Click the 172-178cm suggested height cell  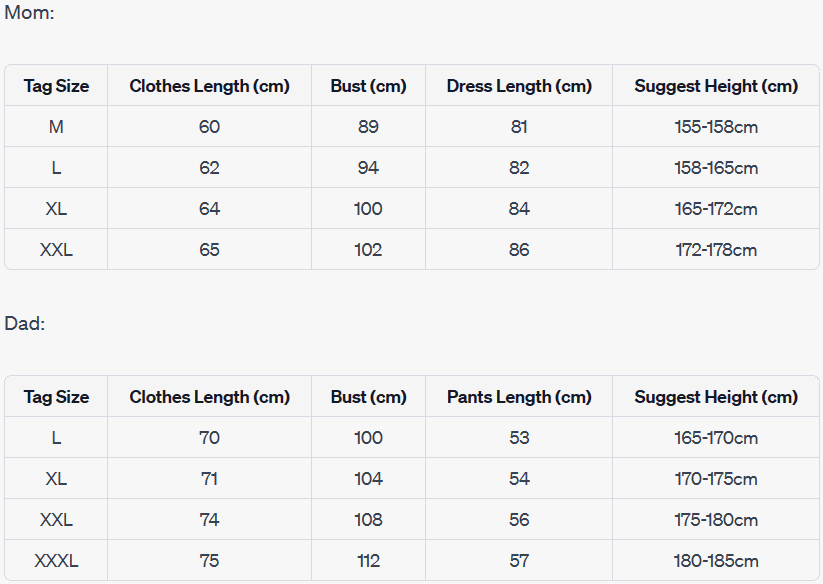[716, 250]
